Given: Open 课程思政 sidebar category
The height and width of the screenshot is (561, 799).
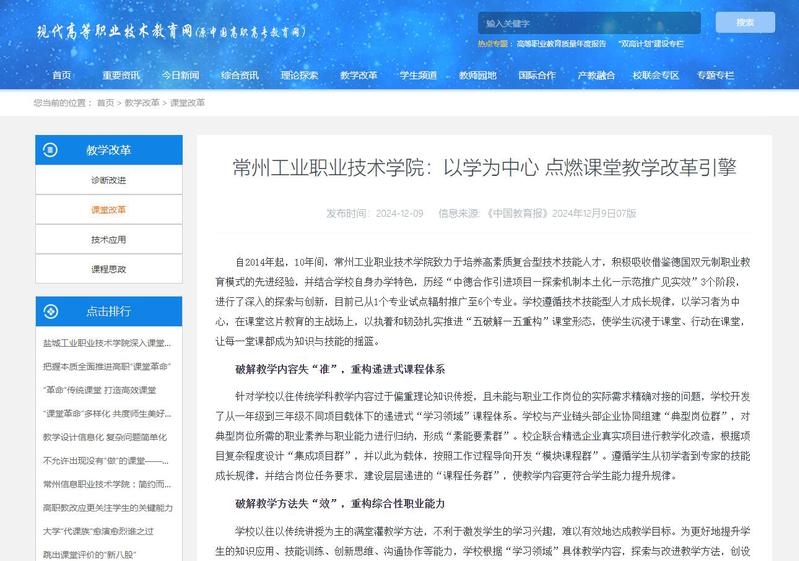Looking at the screenshot, I should [x=109, y=269].
